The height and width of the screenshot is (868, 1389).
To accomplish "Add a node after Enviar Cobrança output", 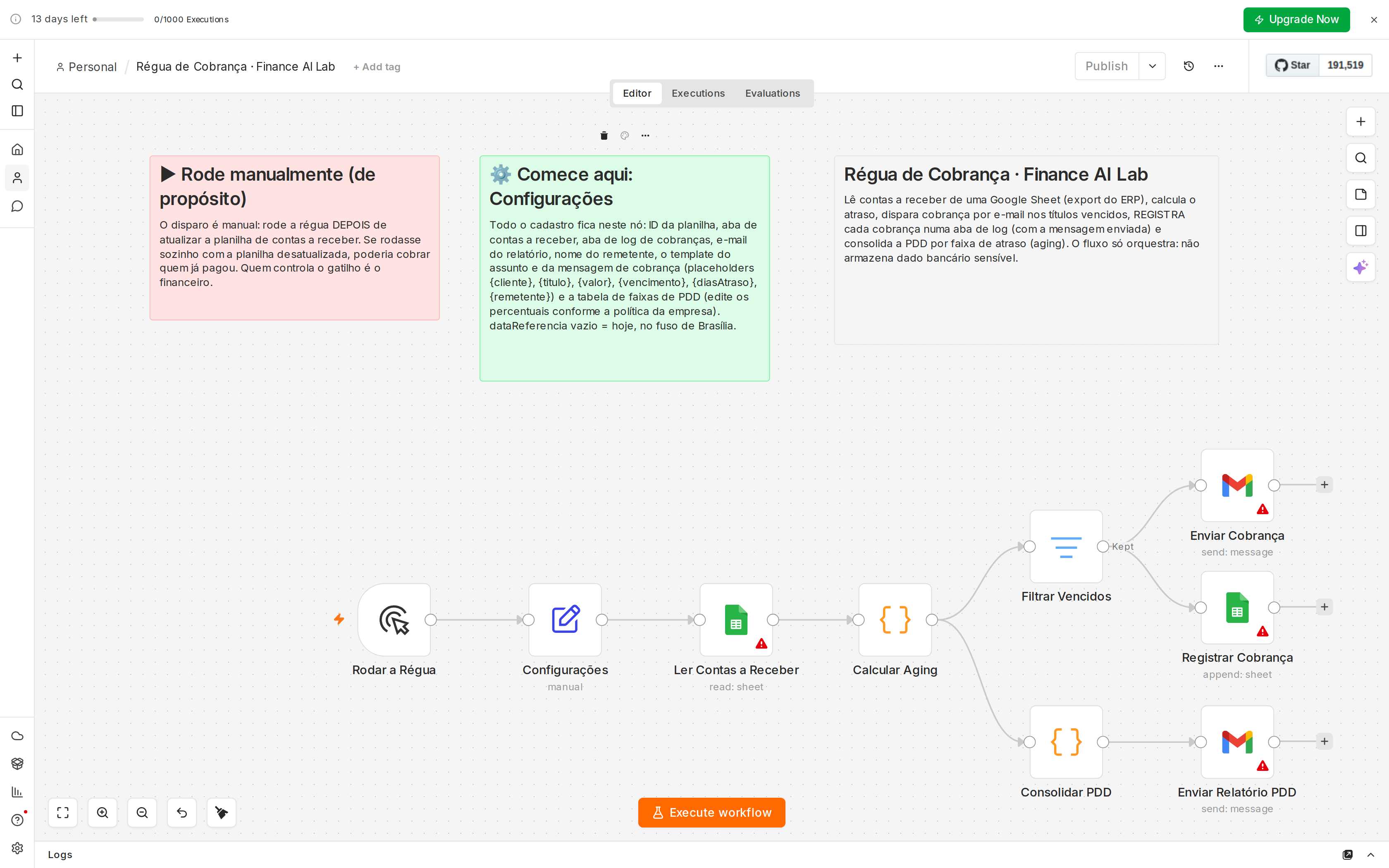I will (x=1324, y=485).
